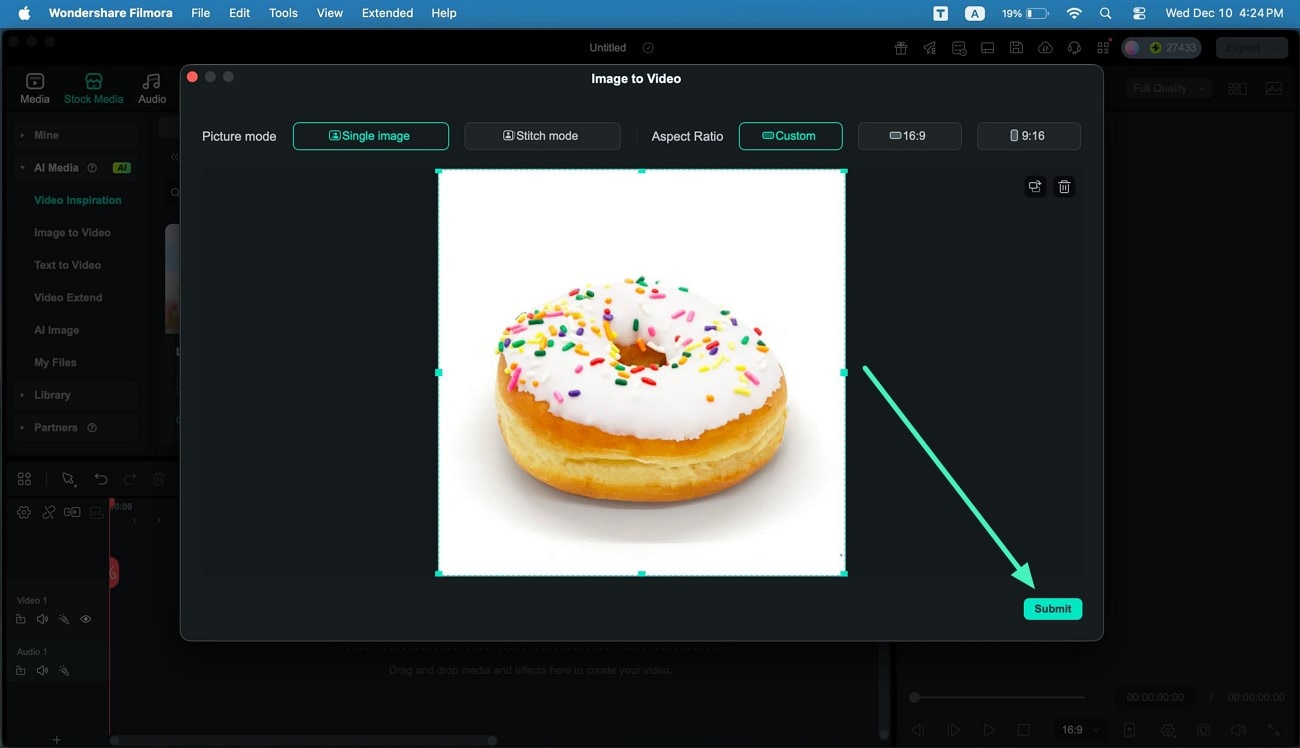
Task: Hide the Video 1 track with the eye toggle
Action: point(86,619)
